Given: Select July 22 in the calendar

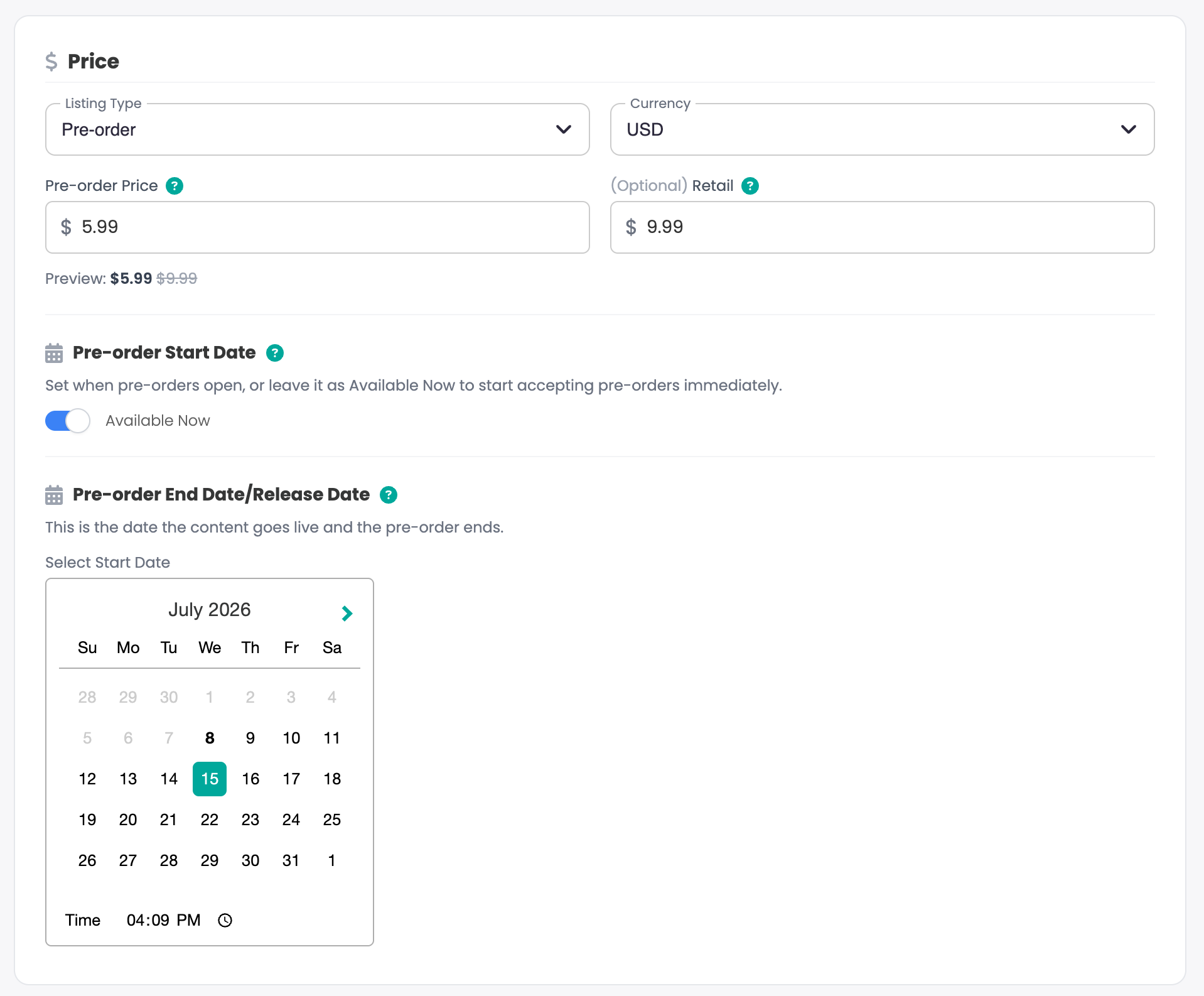Looking at the screenshot, I should click(x=210, y=820).
